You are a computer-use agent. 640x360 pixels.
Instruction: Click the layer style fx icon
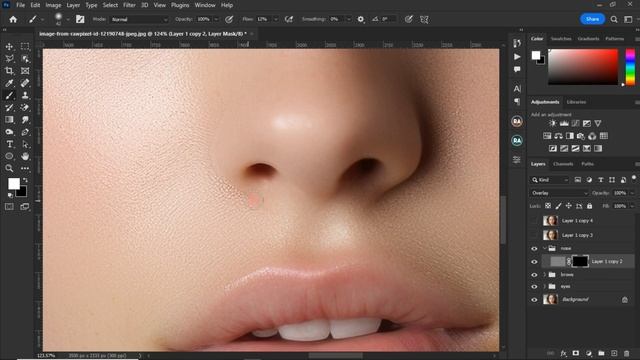(563, 353)
